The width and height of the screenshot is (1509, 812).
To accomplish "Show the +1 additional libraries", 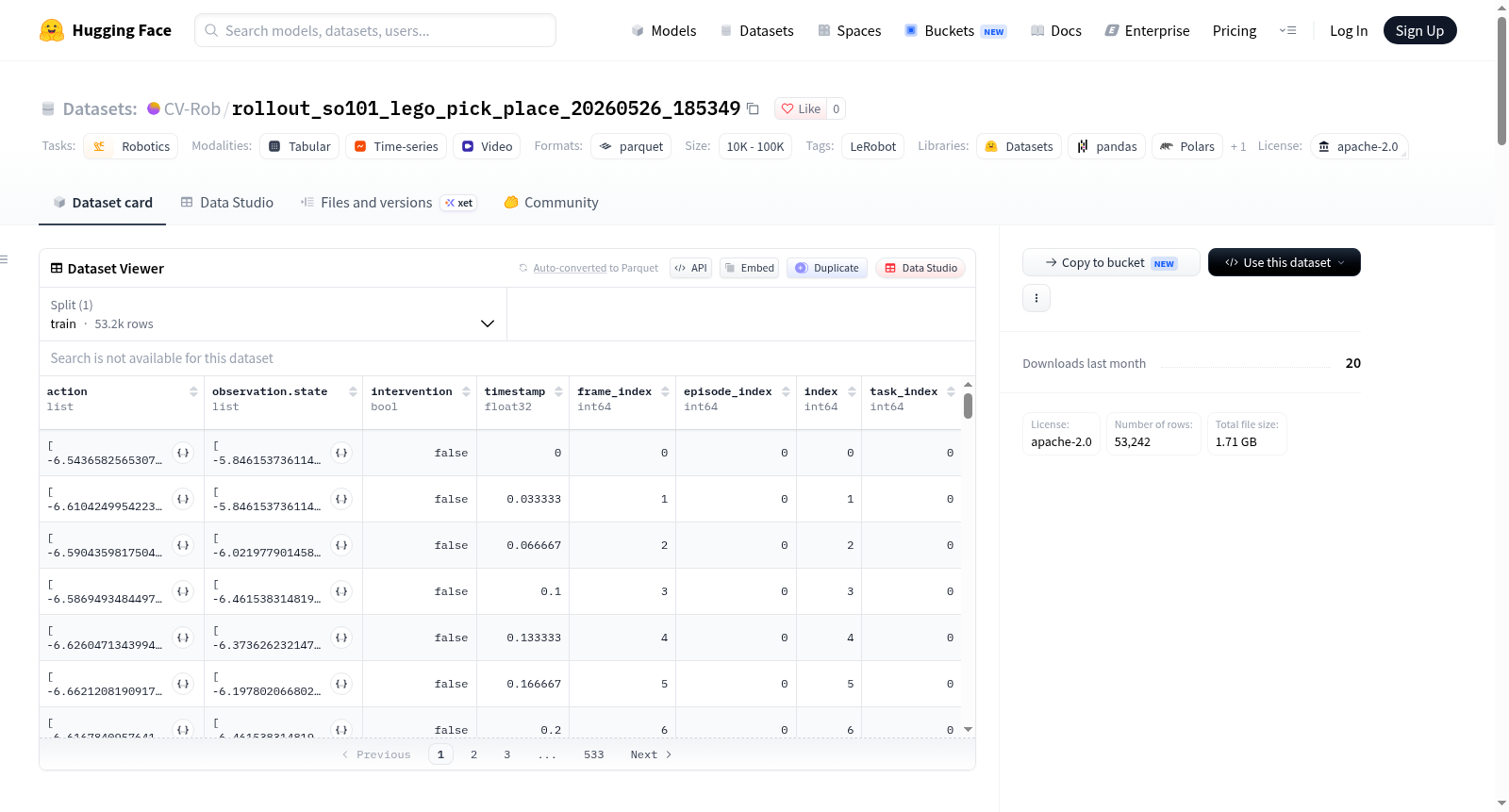I will point(1238,146).
